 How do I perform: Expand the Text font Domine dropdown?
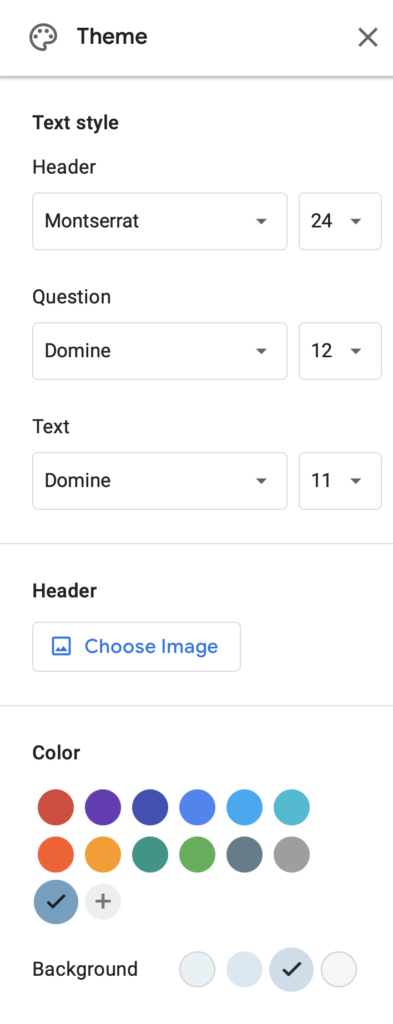tap(160, 481)
